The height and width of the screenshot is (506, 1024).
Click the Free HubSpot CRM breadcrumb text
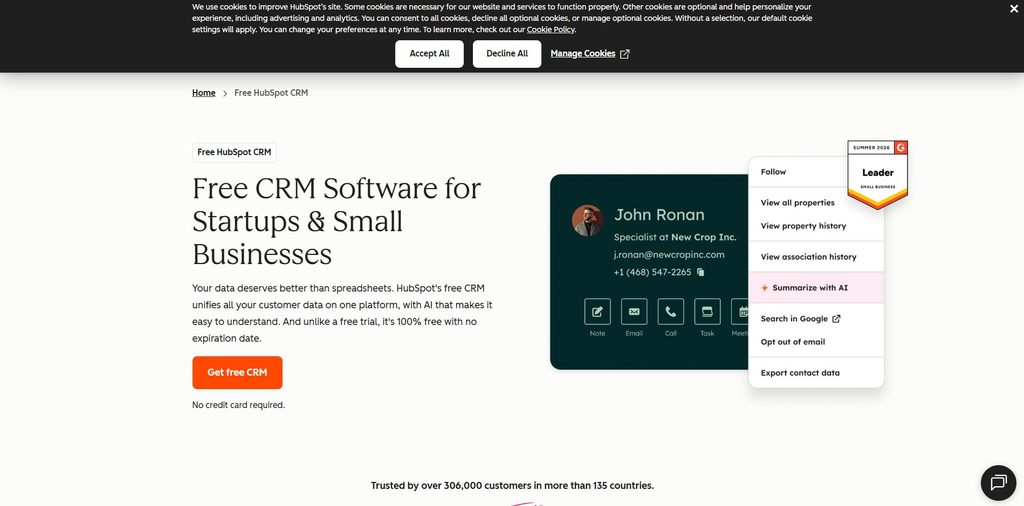(271, 93)
